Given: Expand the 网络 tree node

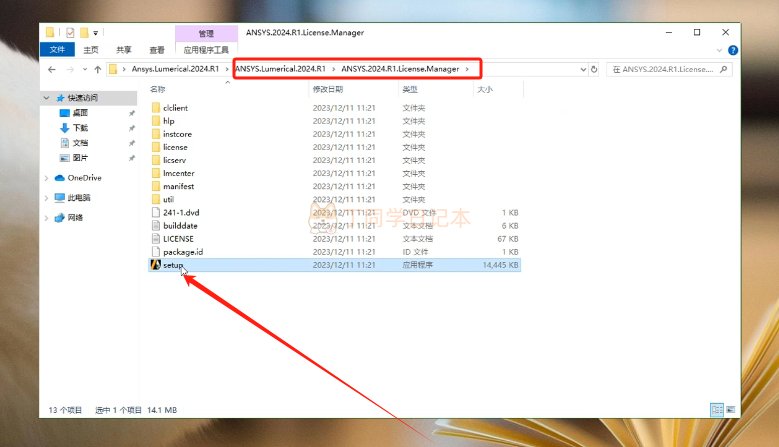Looking at the screenshot, I should pyautogui.click(x=47, y=218).
